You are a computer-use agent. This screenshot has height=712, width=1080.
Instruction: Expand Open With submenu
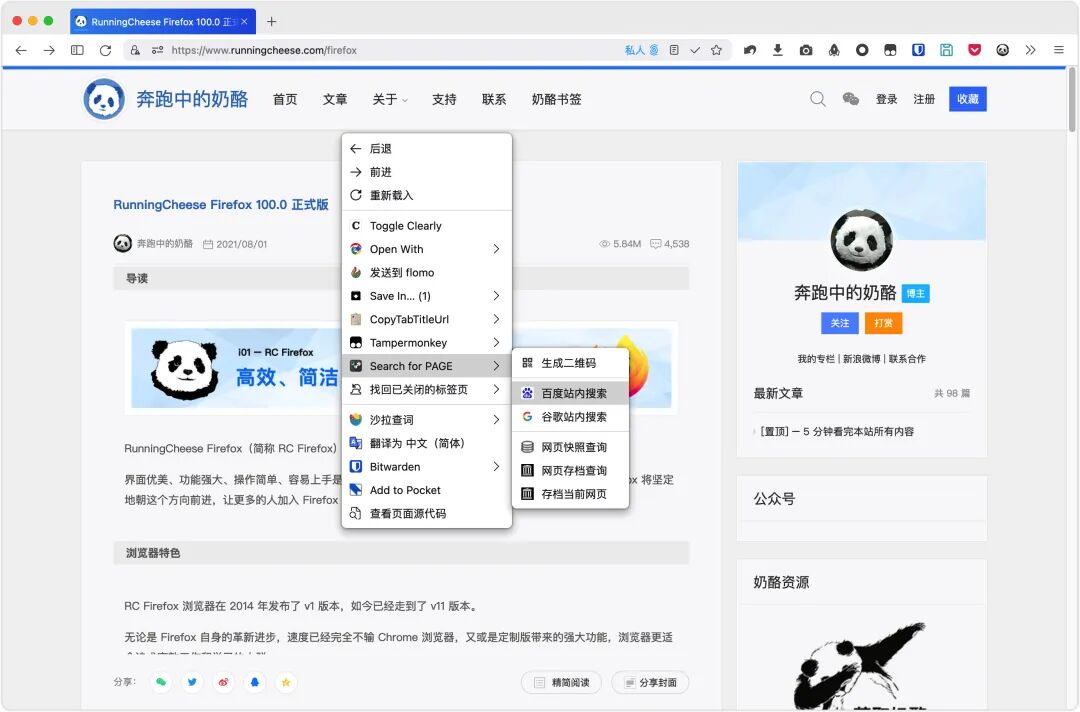[x=426, y=249]
